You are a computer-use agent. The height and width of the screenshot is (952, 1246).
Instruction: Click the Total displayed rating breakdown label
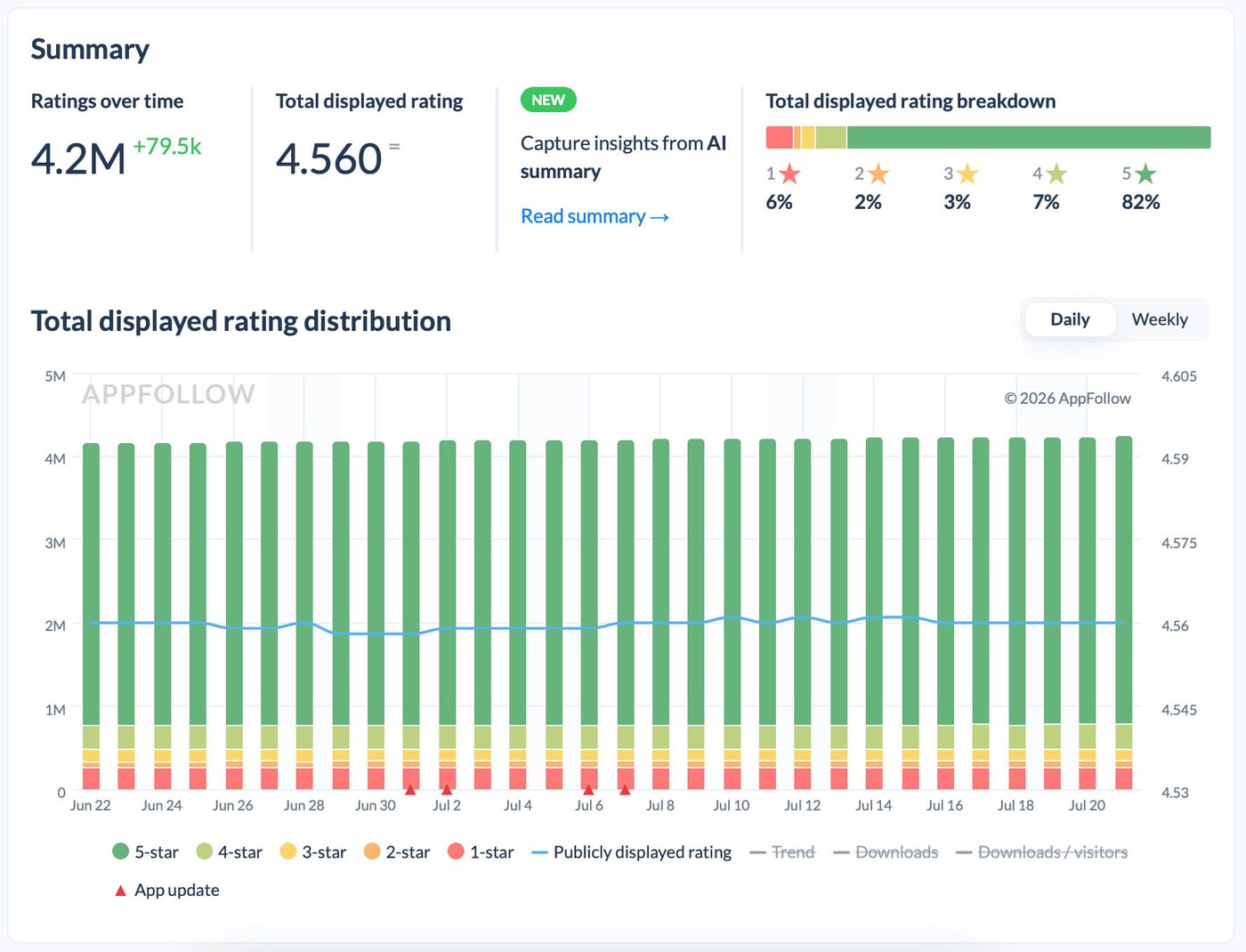[911, 101]
